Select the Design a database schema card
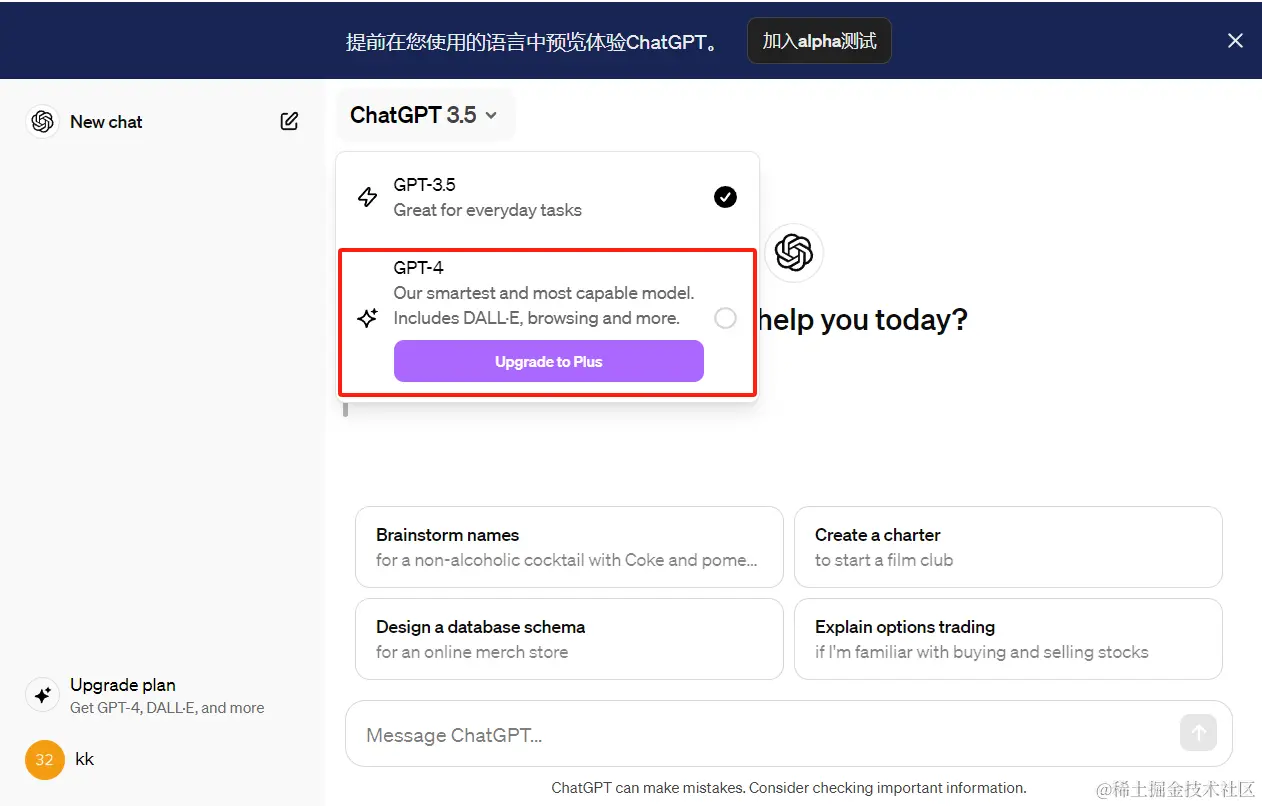The height and width of the screenshot is (806, 1262). click(x=569, y=639)
